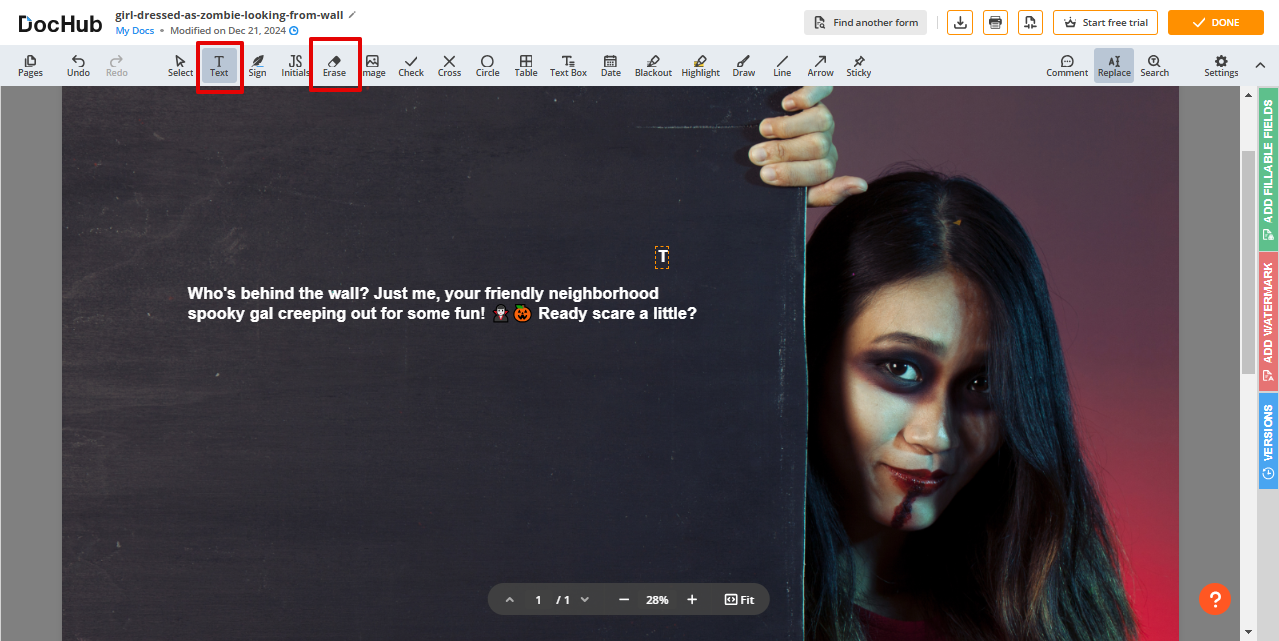The height and width of the screenshot is (641, 1279).
Task: Open version history icon beside modified date
Action: pyautogui.click(x=294, y=31)
